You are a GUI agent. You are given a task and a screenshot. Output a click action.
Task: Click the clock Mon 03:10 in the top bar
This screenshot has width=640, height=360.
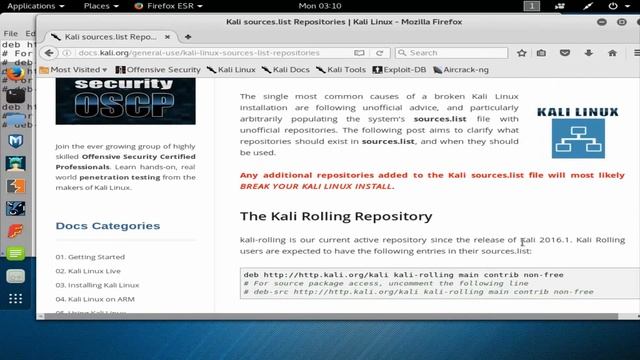[320, 6]
